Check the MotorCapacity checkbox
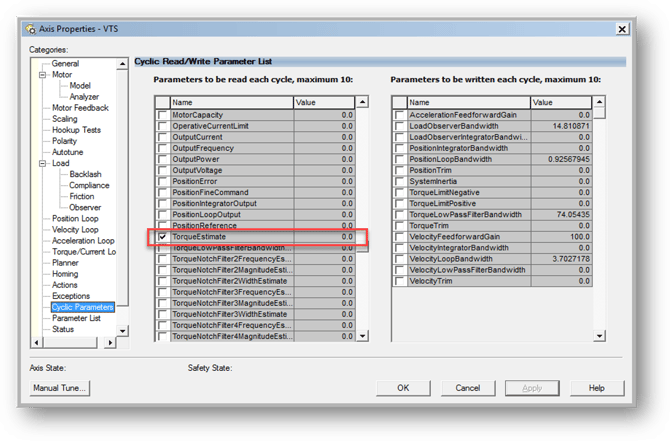 (162, 115)
